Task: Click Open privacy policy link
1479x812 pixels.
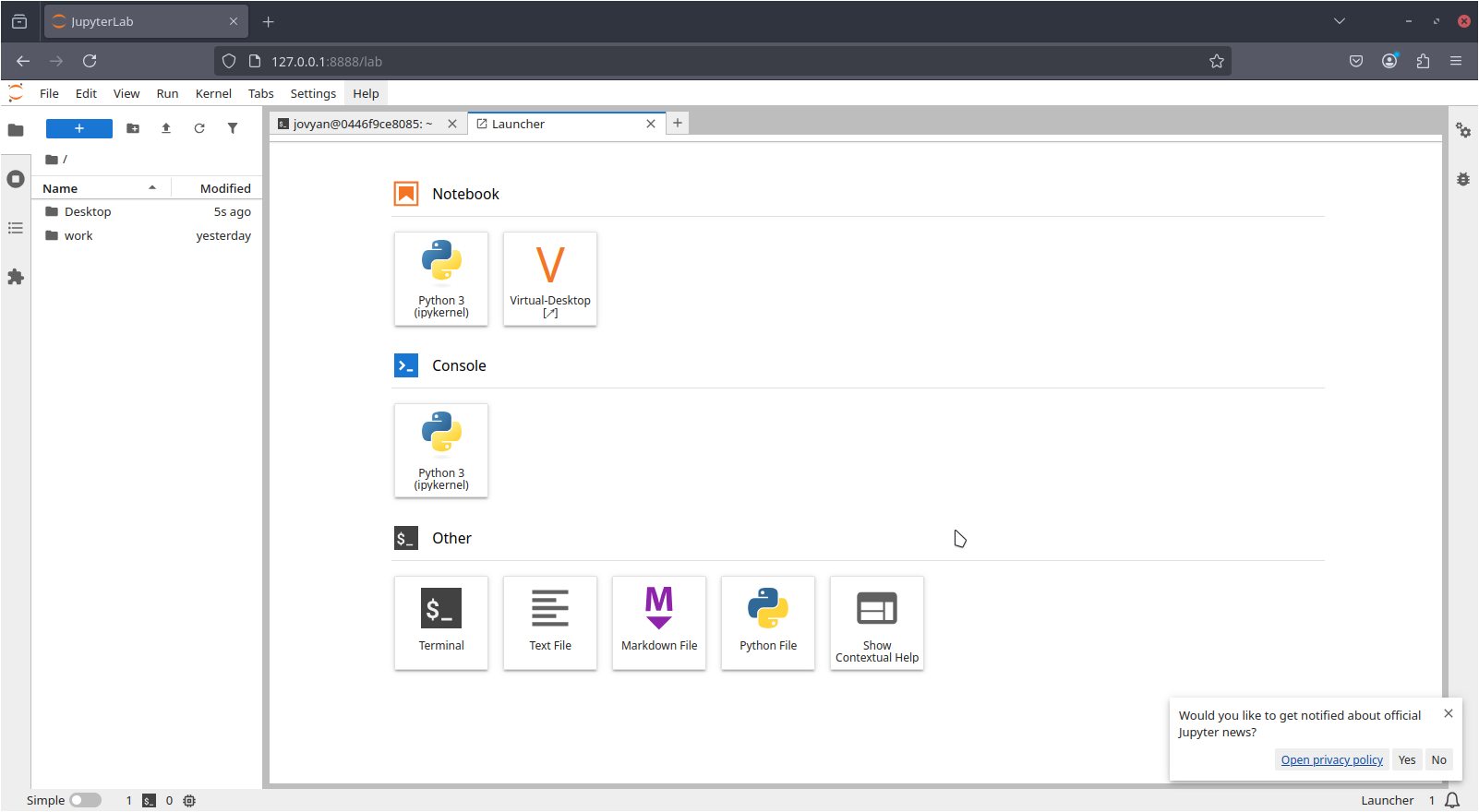Action: point(1331,759)
